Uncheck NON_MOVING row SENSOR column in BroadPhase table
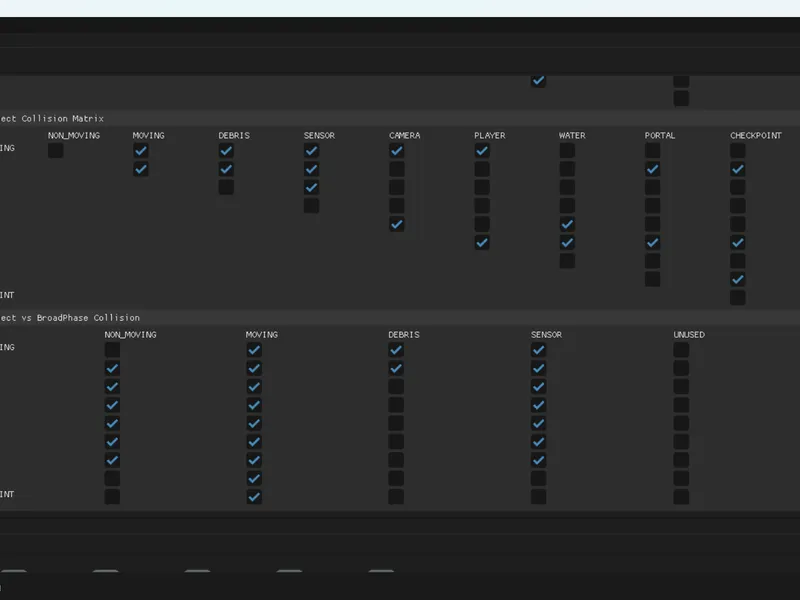Screen dimensions: 800x600 538,350
